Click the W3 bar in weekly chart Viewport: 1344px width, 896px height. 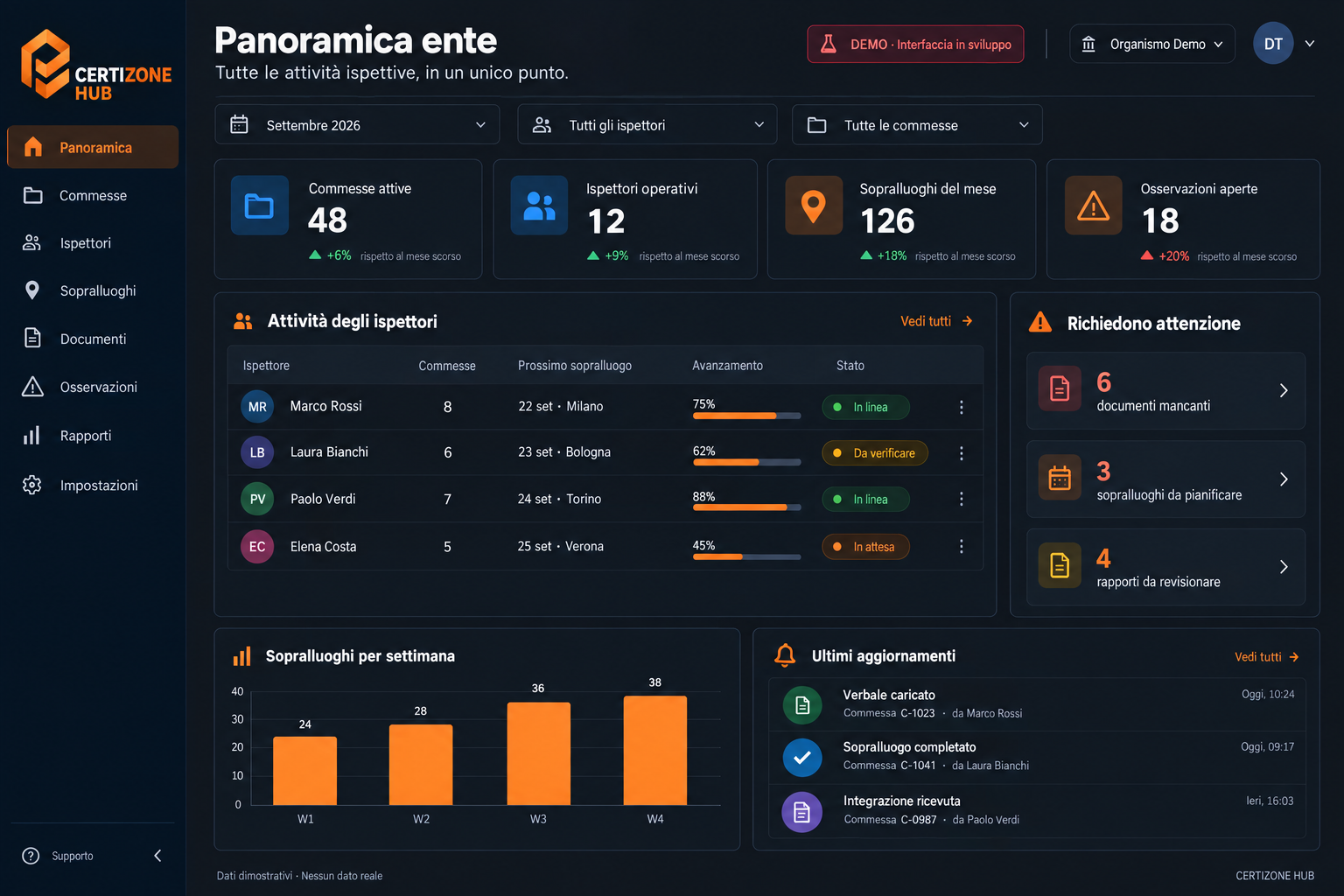[x=539, y=753]
